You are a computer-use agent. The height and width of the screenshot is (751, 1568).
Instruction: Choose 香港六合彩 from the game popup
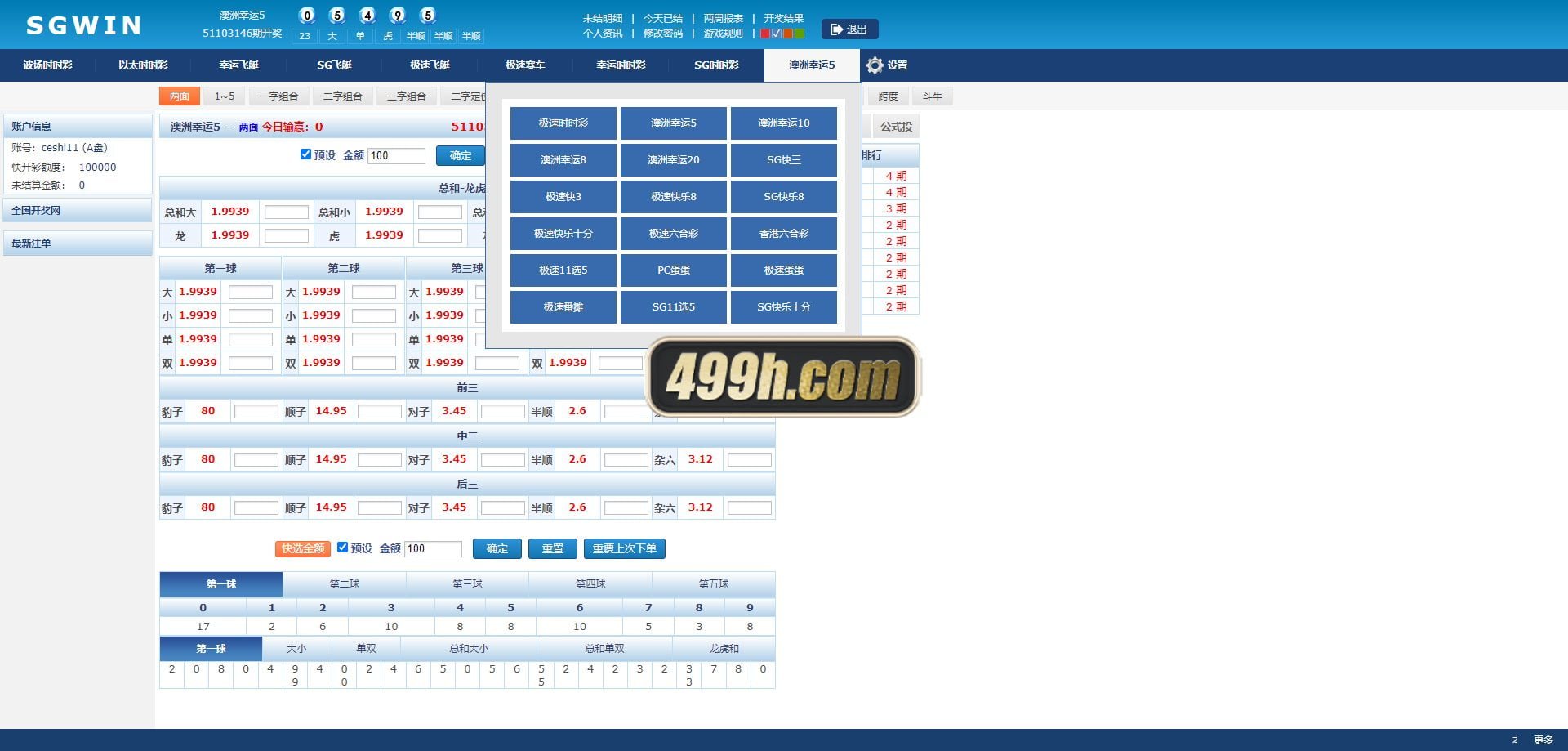tap(784, 234)
